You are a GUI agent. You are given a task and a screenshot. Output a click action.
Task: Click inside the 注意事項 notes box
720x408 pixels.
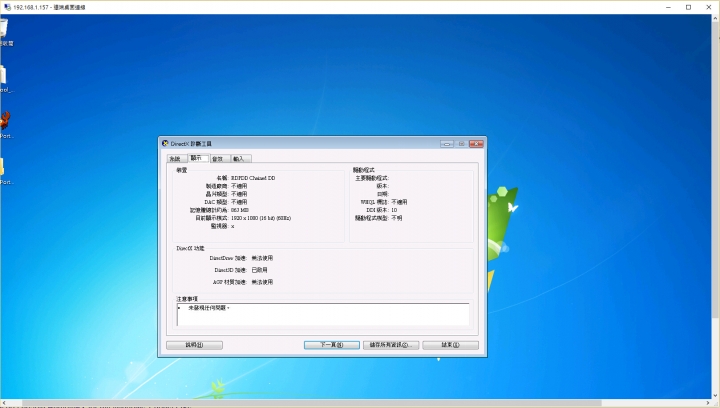click(323, 314)
